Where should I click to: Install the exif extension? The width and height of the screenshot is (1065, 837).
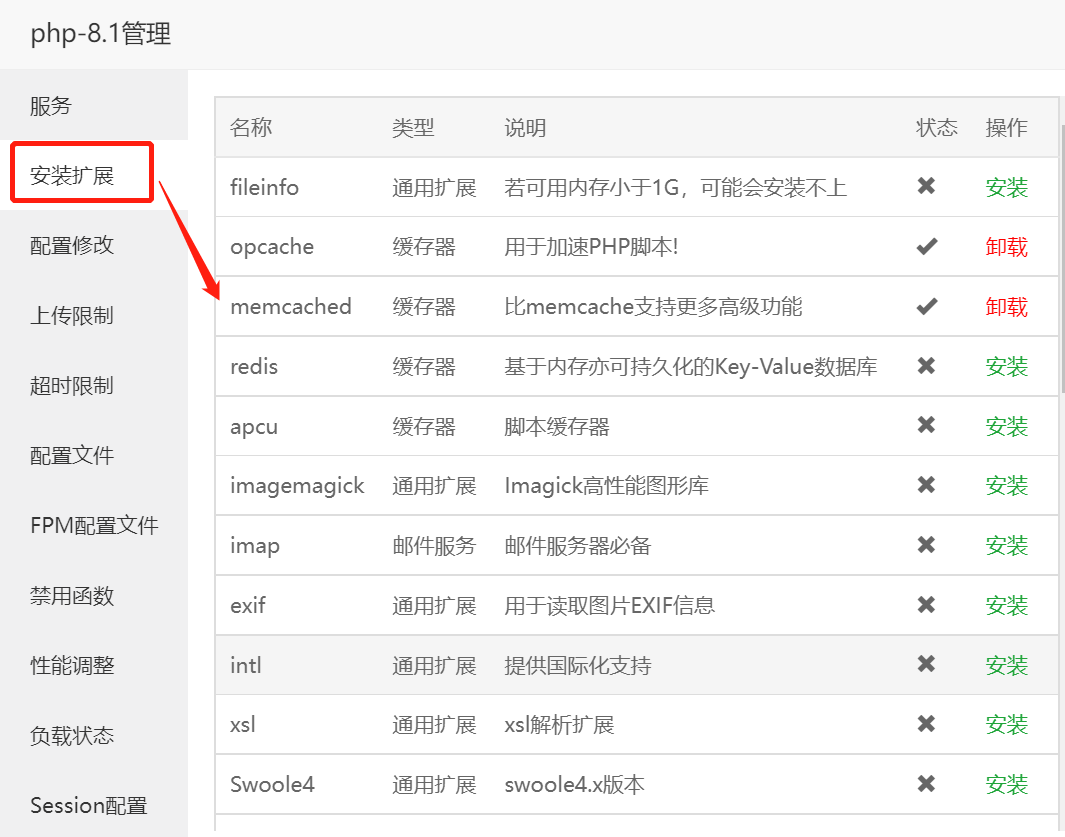[1007, 605]
